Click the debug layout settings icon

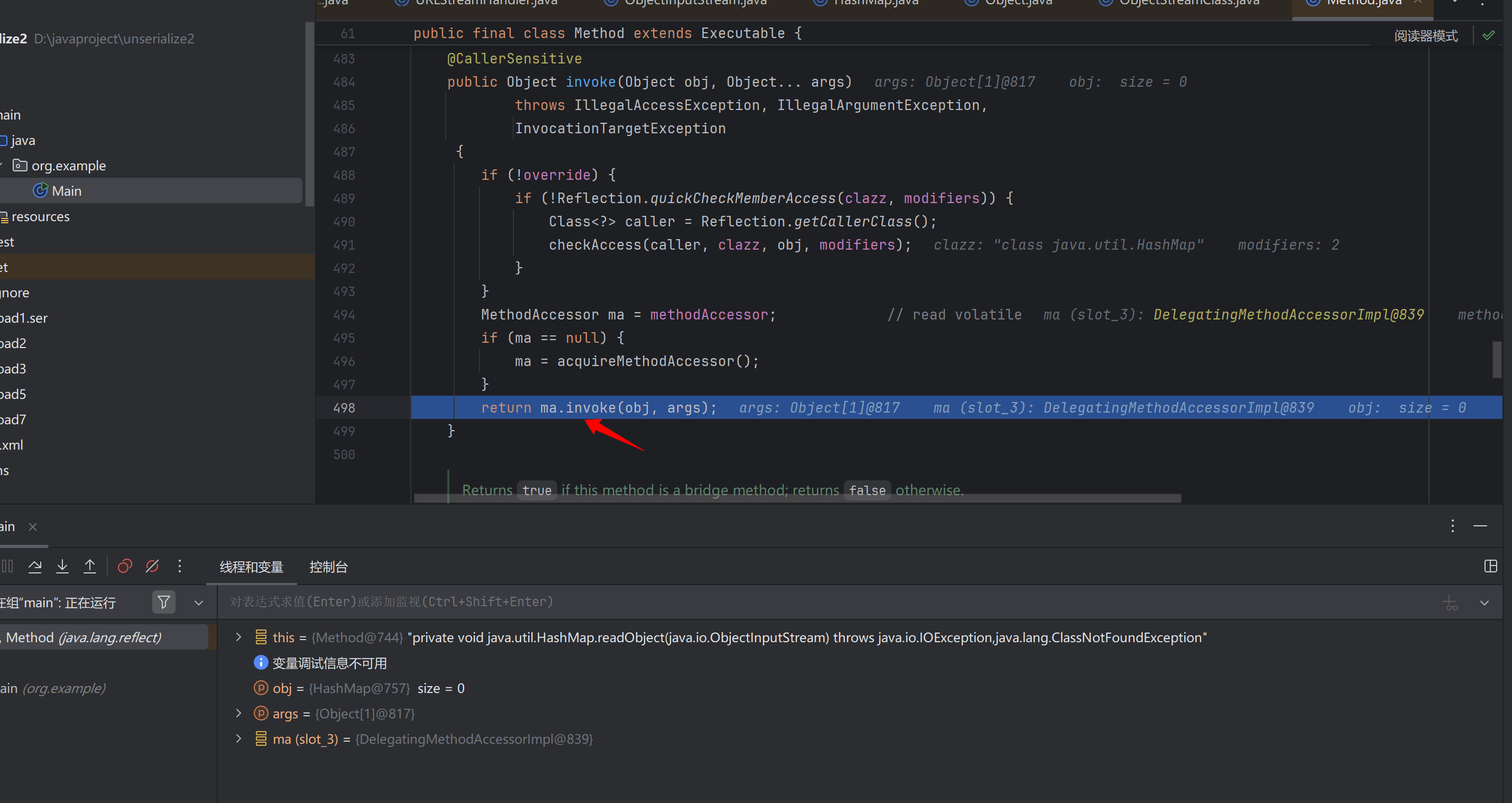(x=1490, y=566)
